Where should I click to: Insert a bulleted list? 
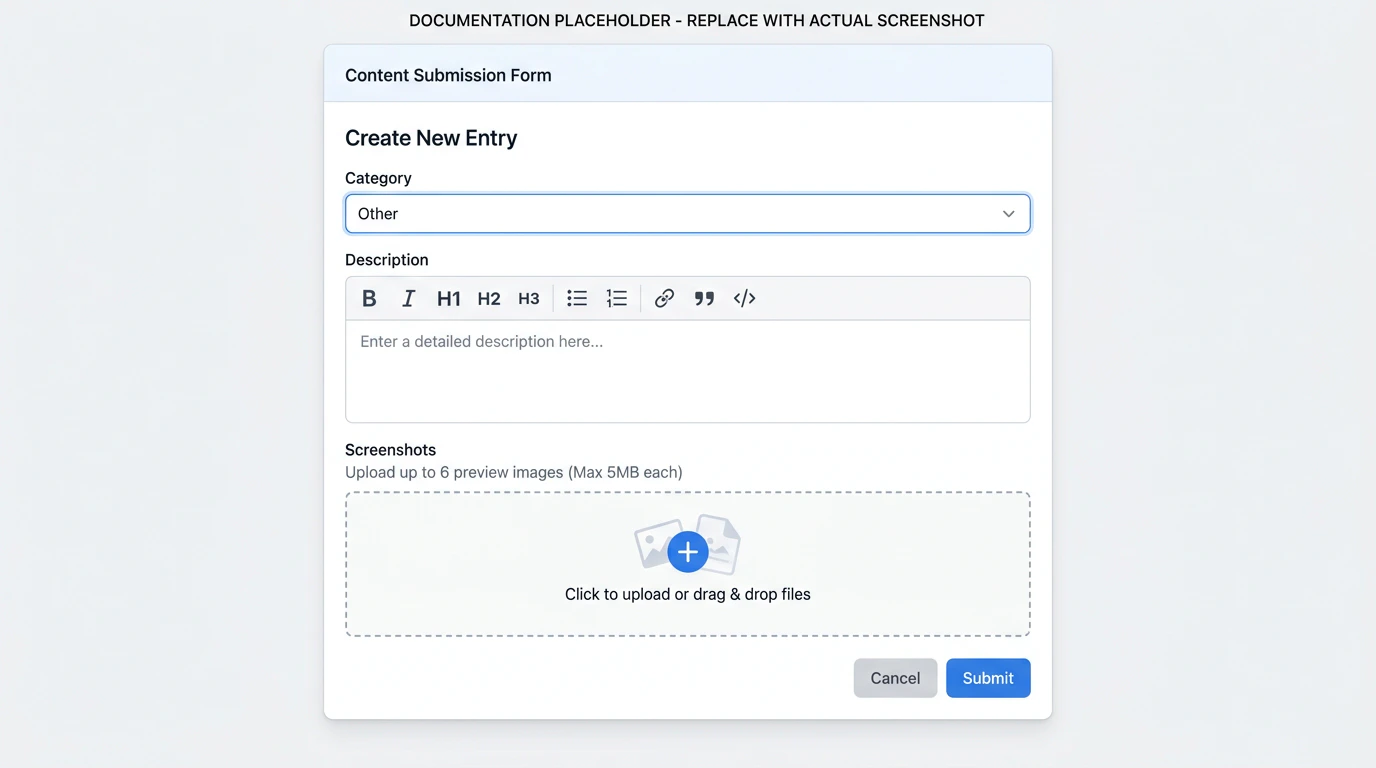click(x=576, y=297)
